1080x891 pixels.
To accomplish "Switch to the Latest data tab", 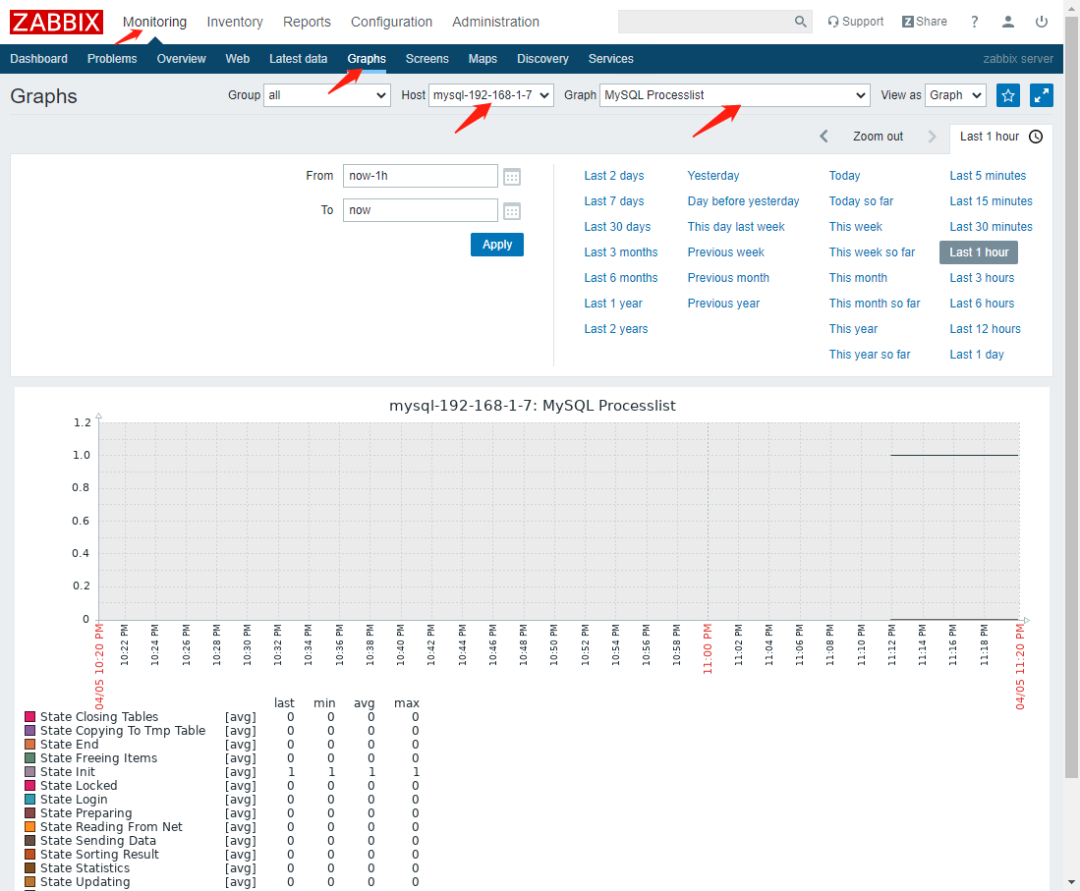I will pyautogui.click(x=298, y=59).
